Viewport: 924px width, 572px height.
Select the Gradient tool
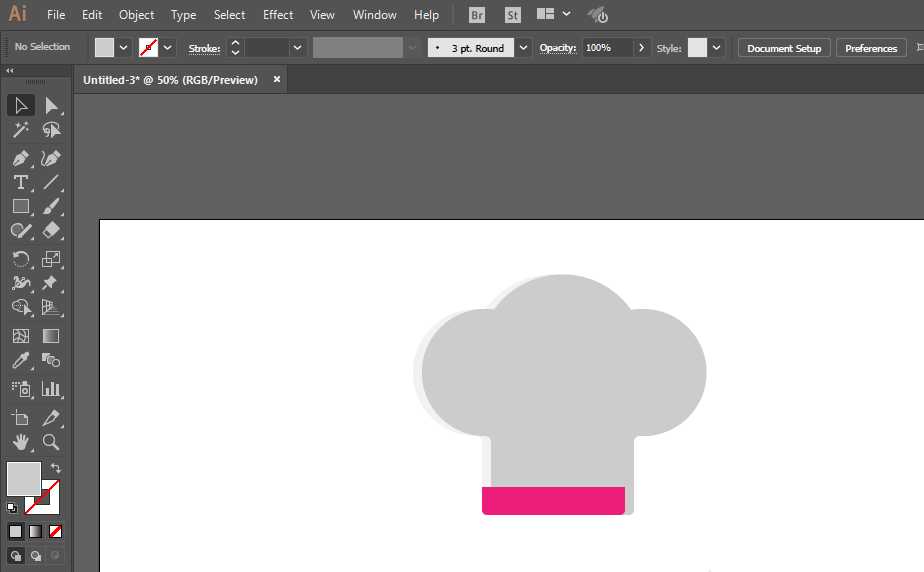(x=51, y=336)
